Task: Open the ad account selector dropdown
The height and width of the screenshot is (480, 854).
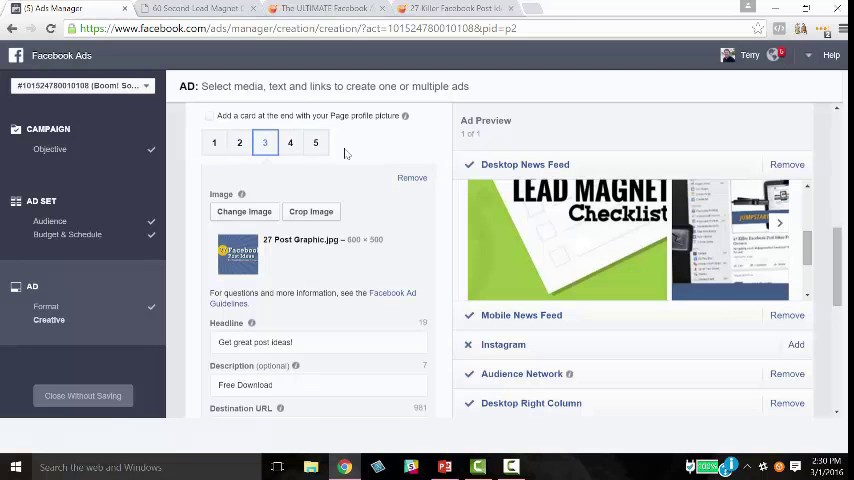Action: pos(83,86)
